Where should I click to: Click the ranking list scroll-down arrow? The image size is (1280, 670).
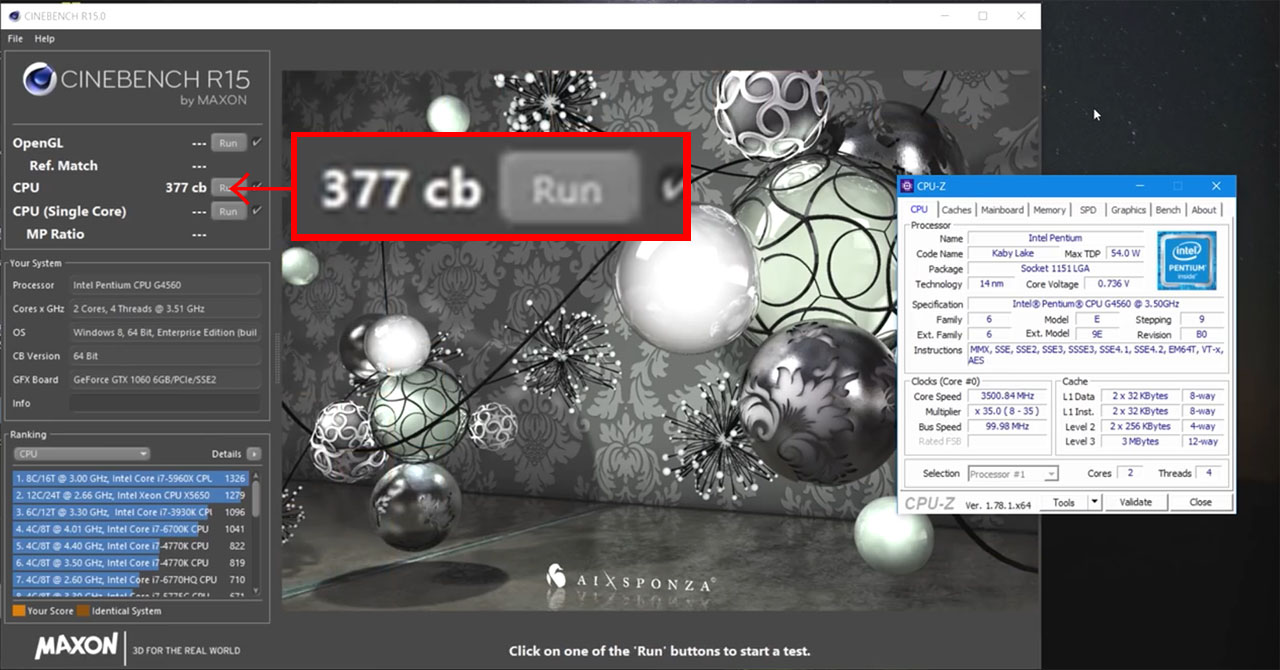[256, 593]
